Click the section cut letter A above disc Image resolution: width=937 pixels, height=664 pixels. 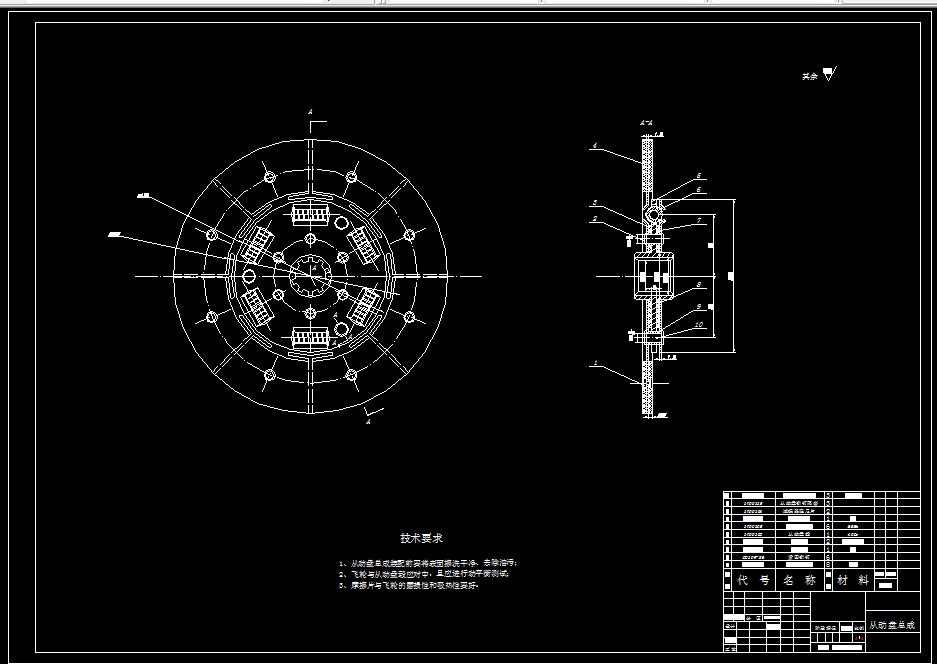[310, 112]
